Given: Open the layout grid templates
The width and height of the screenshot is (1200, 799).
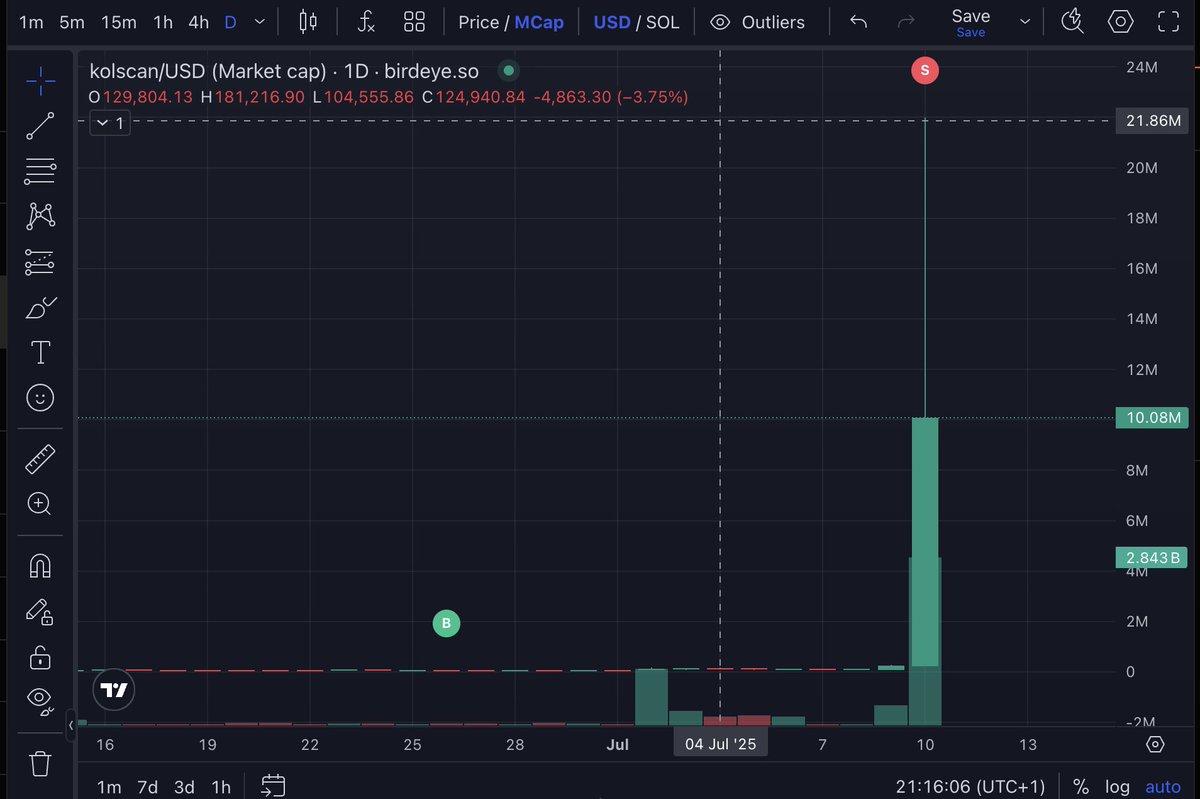Looking at the screenshot, I should point(414,21).
